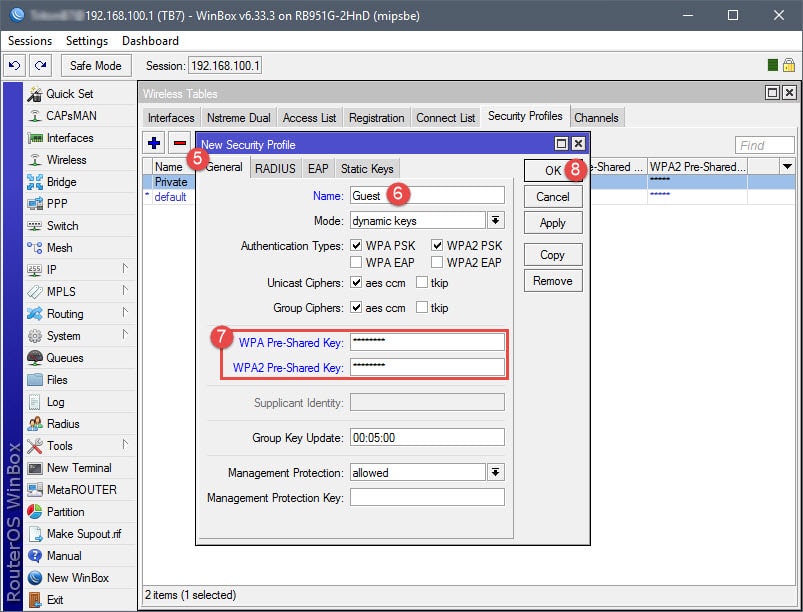The image size is (803, 612).
Task: Enable the WPA EAP checkbox
Action: [x=356, y=263]
